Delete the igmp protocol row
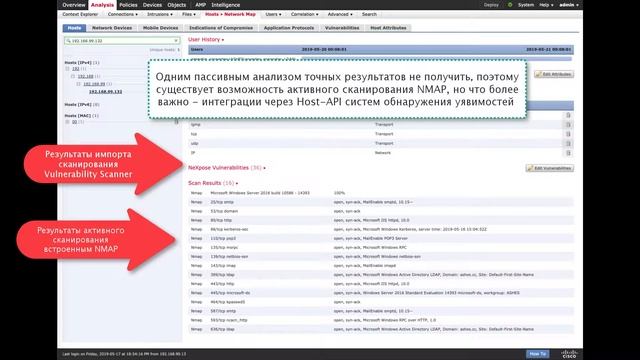The width and height of the screenshot is (640, 360). 568,125
